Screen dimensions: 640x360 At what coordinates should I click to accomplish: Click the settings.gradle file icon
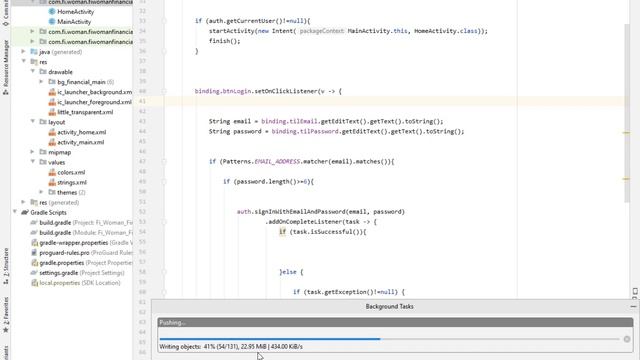(34, 273)
